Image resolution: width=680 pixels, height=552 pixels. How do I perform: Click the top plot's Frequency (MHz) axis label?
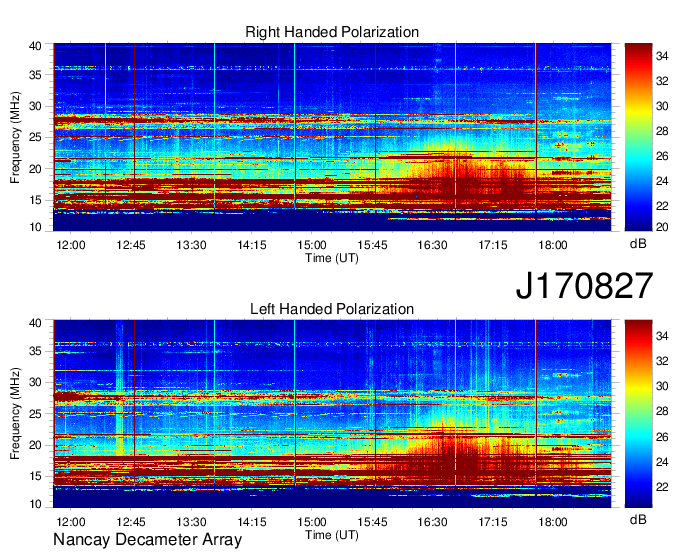pos(15,137)
